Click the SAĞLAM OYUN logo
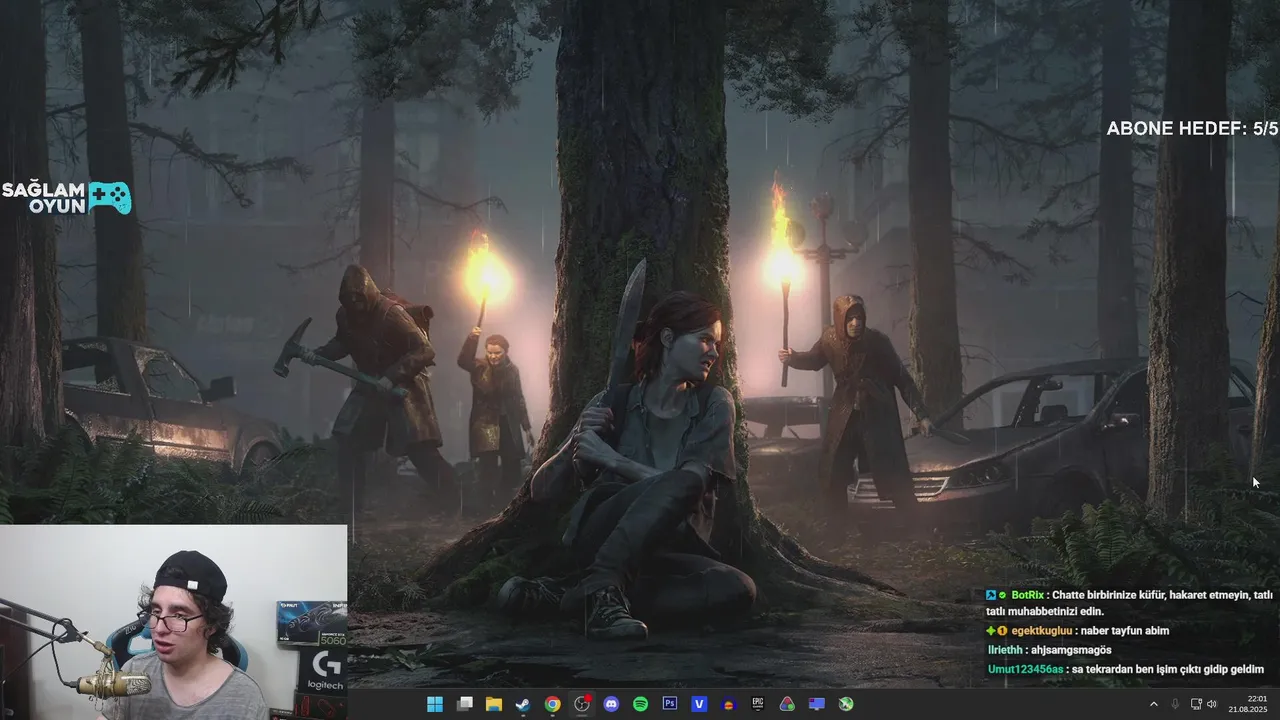The height and width of the screenshot is (720, 1280). 66,198
